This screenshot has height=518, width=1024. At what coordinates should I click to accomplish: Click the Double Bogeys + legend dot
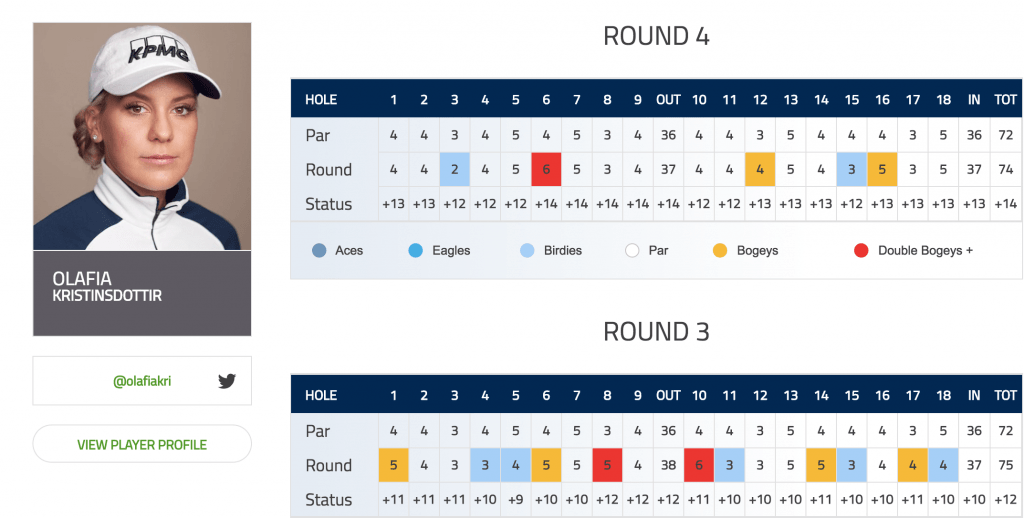[861, 250]
